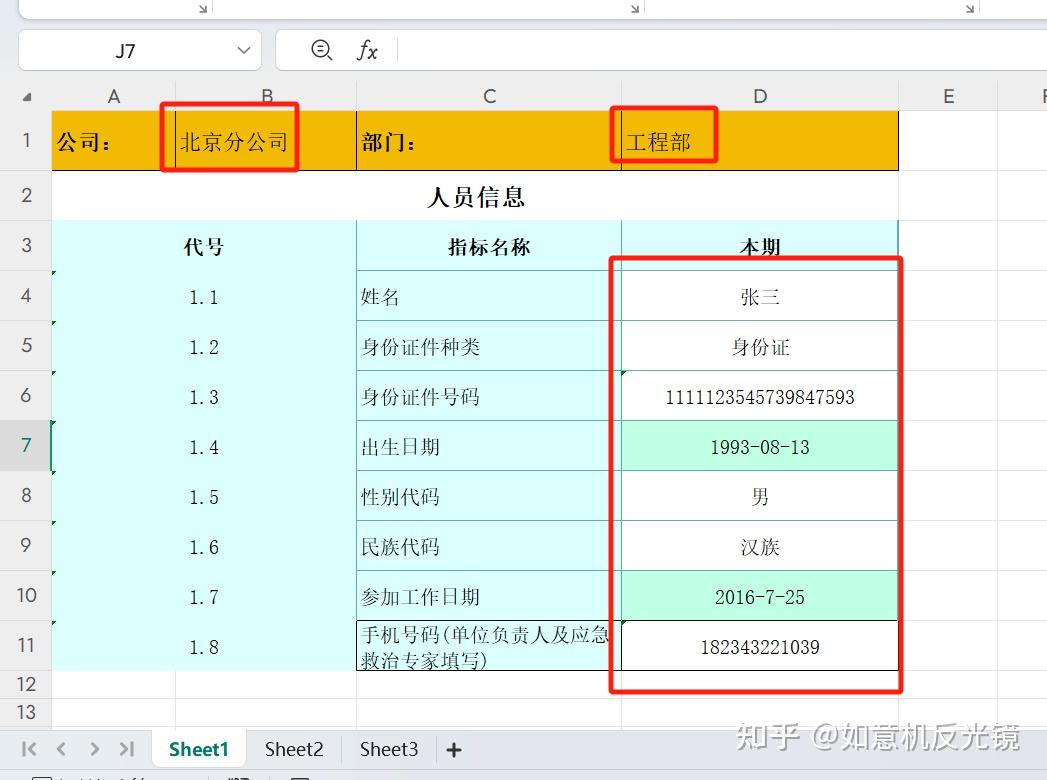Select column E header
This screenshot has width=1047, height=780.
[x=948, y=96]
